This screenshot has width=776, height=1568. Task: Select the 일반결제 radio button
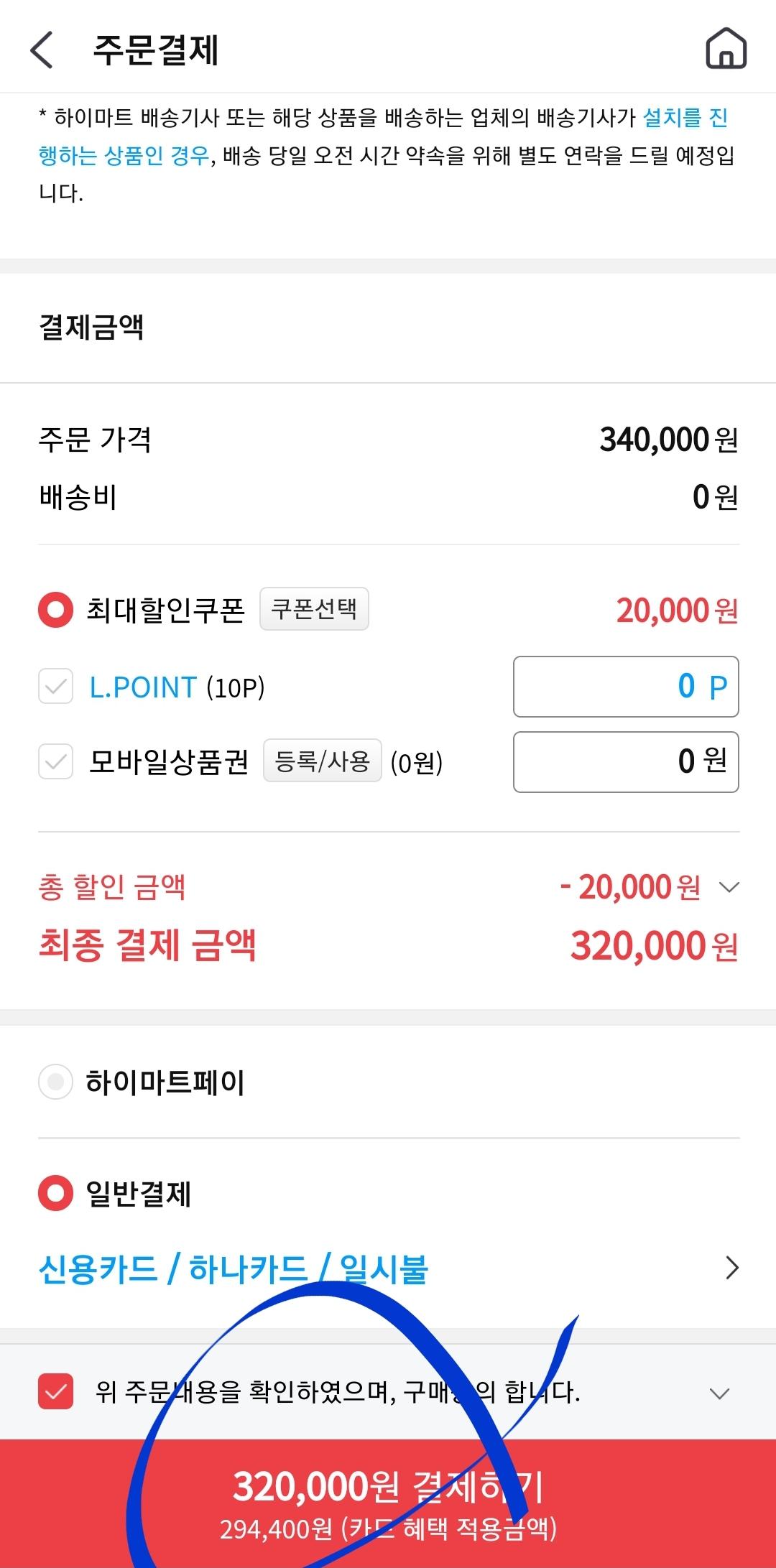(x=55, y=1193)
